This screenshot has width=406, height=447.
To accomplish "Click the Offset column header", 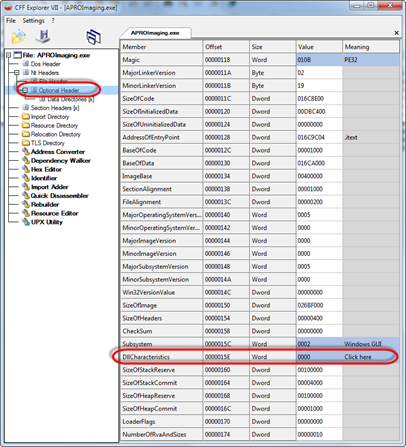I will [x=226, y=47].
